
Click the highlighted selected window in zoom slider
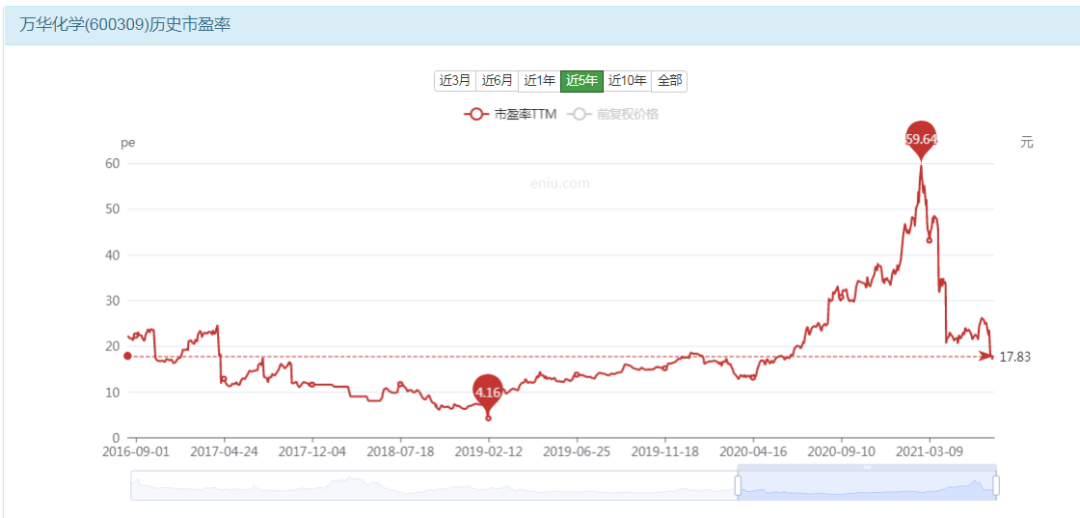(867, 486)
